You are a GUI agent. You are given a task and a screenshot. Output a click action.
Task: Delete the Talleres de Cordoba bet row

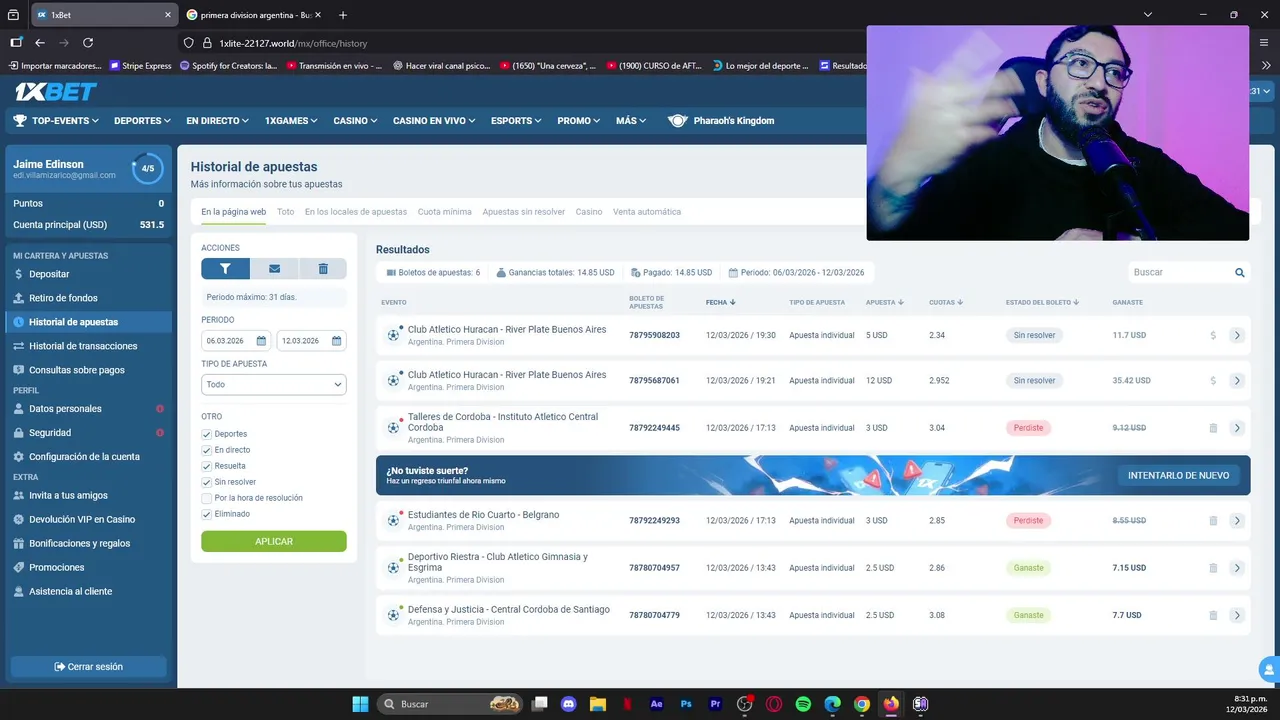[1213, 428]
